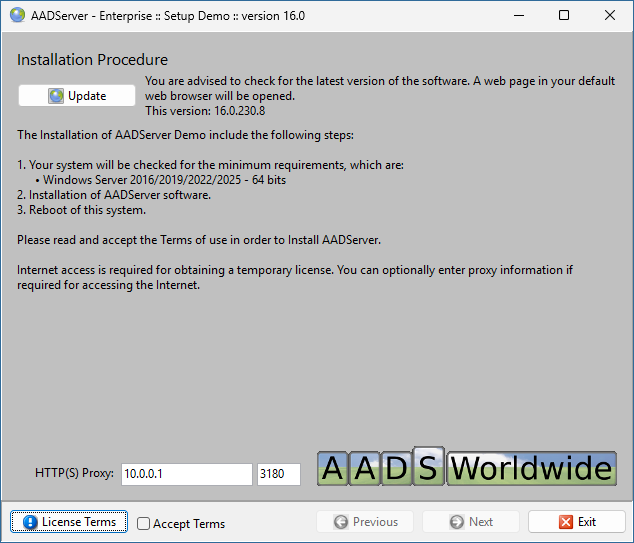Click the first "A" tile in logo
This screenshot has width=634, height=543.
pos(333,469)
